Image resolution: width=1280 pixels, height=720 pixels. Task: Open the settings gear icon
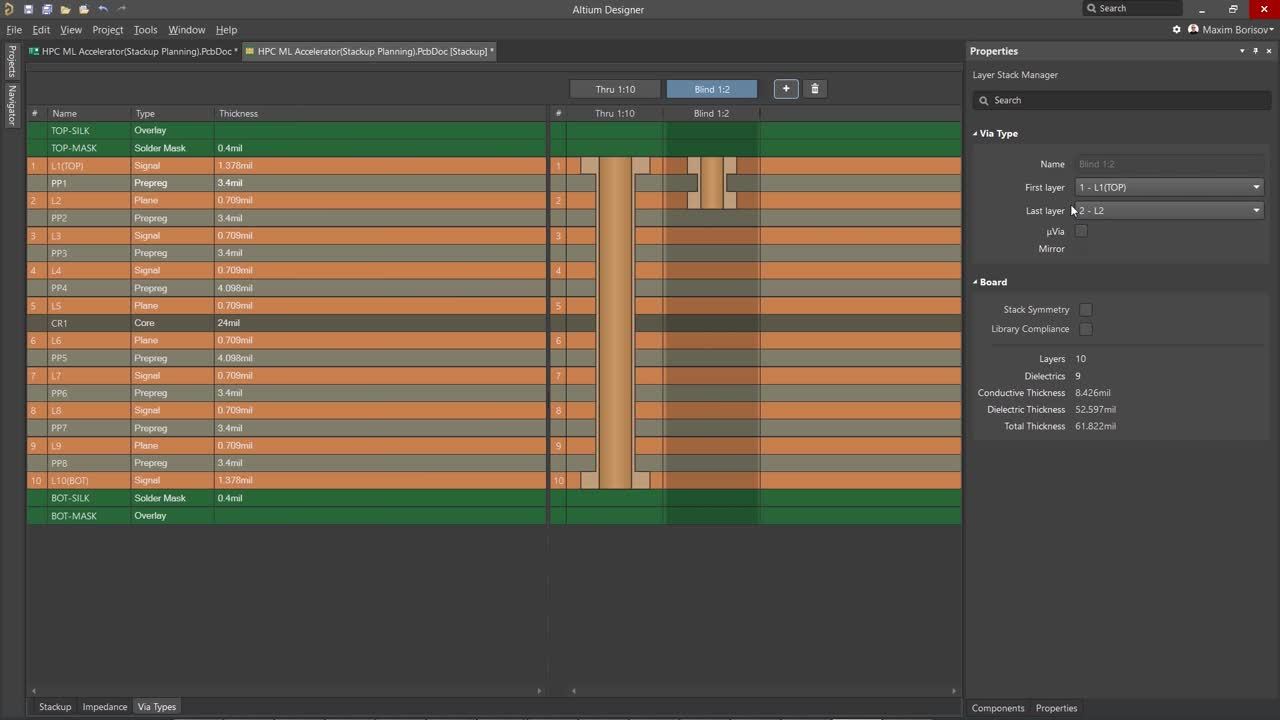pos(1177,30)
